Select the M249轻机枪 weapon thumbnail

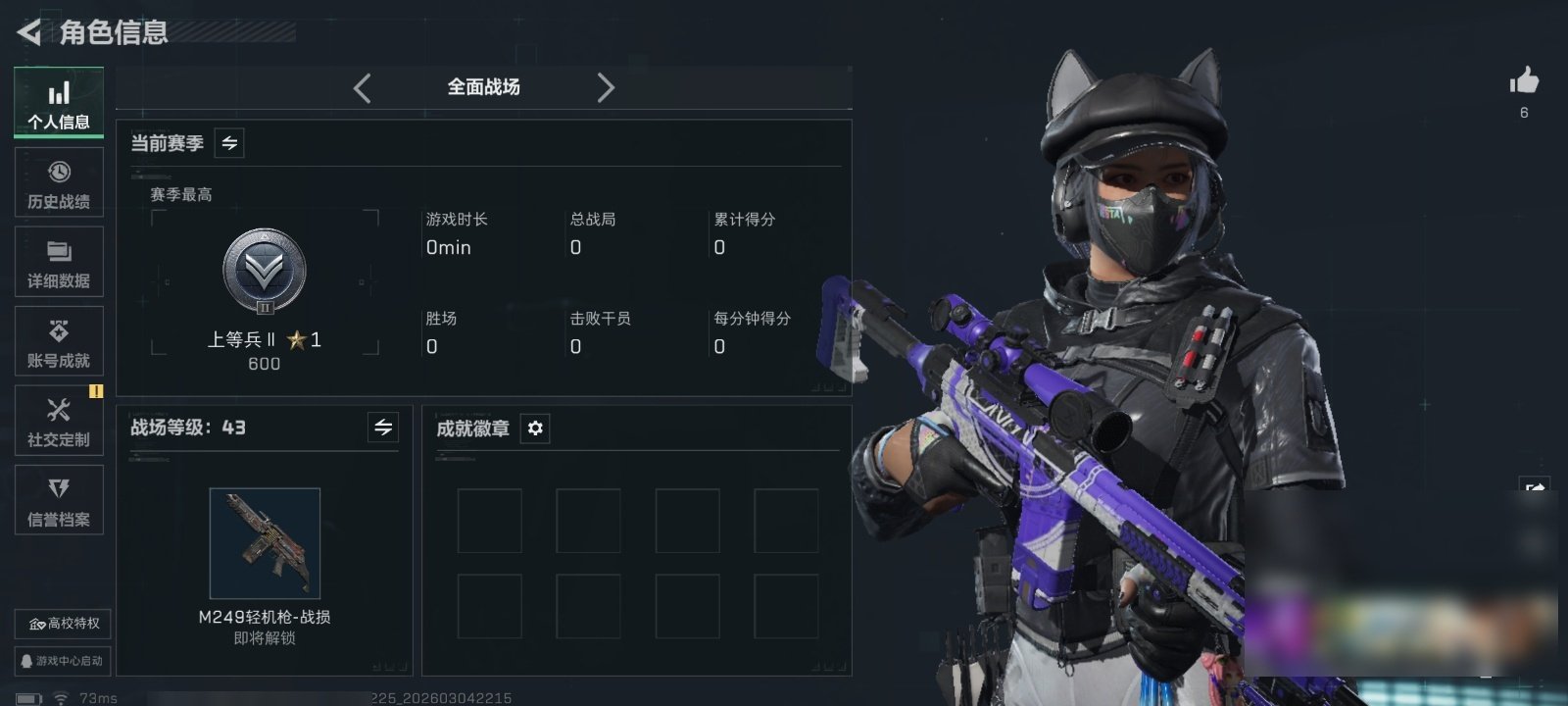pos(265,543)
